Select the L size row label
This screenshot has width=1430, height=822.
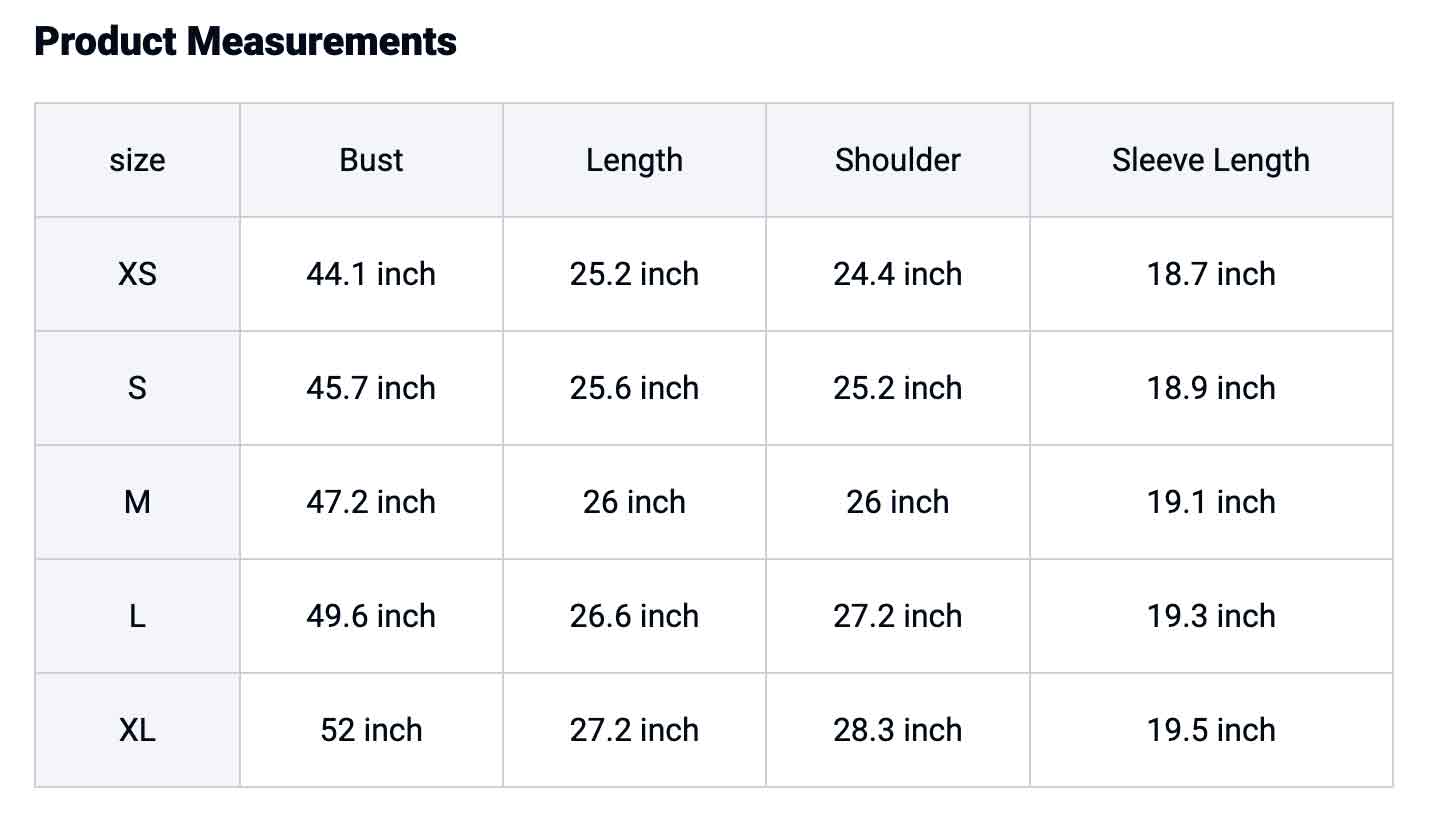pos(138,616)
